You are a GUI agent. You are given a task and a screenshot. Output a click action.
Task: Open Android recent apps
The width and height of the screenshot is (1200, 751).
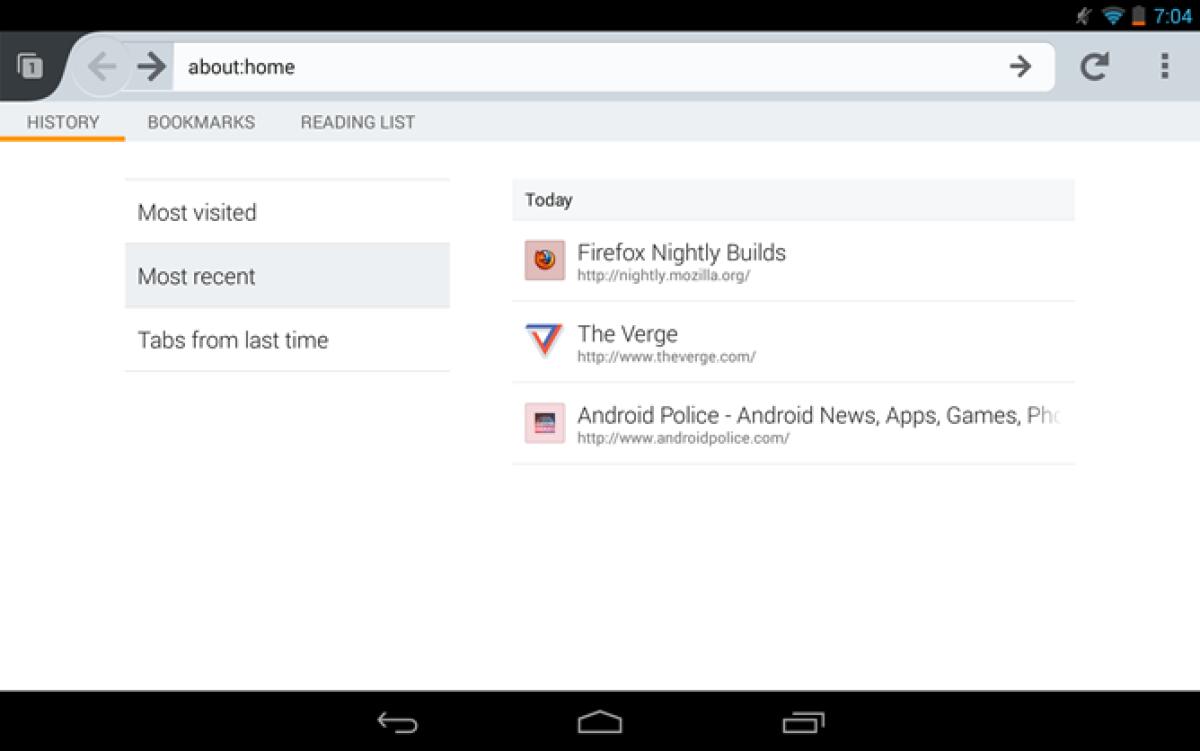pyautogui.click(x=801, y=720)
